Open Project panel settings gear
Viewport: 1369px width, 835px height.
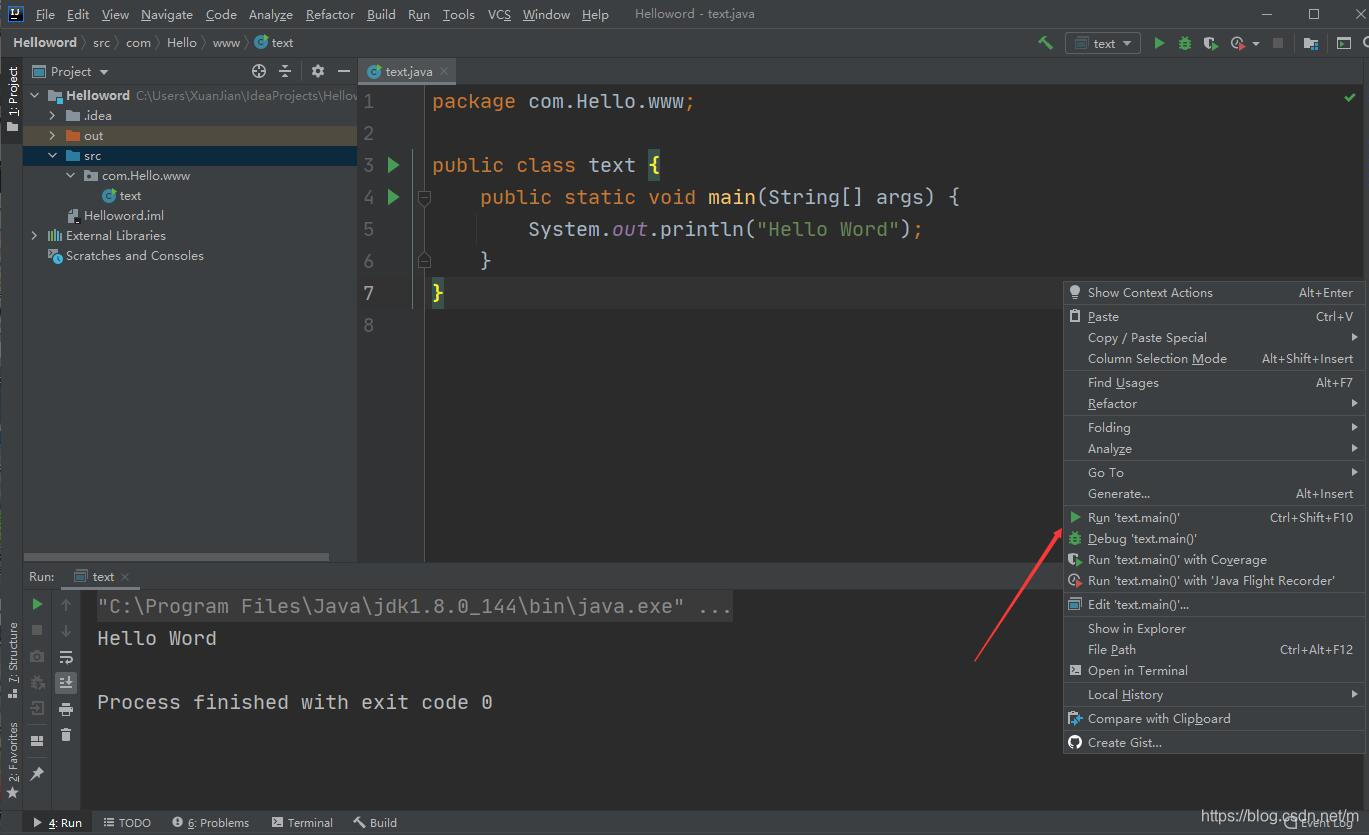(318, 71)
